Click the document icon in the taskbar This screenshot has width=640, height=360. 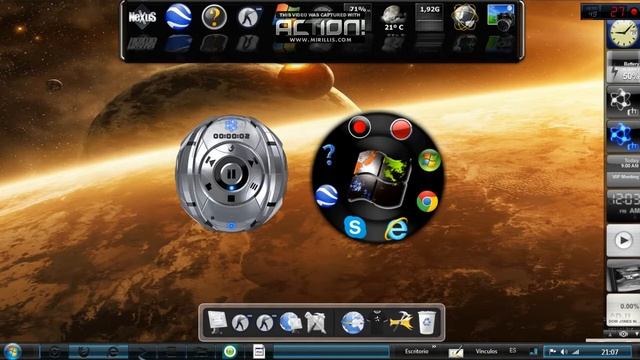259,351
